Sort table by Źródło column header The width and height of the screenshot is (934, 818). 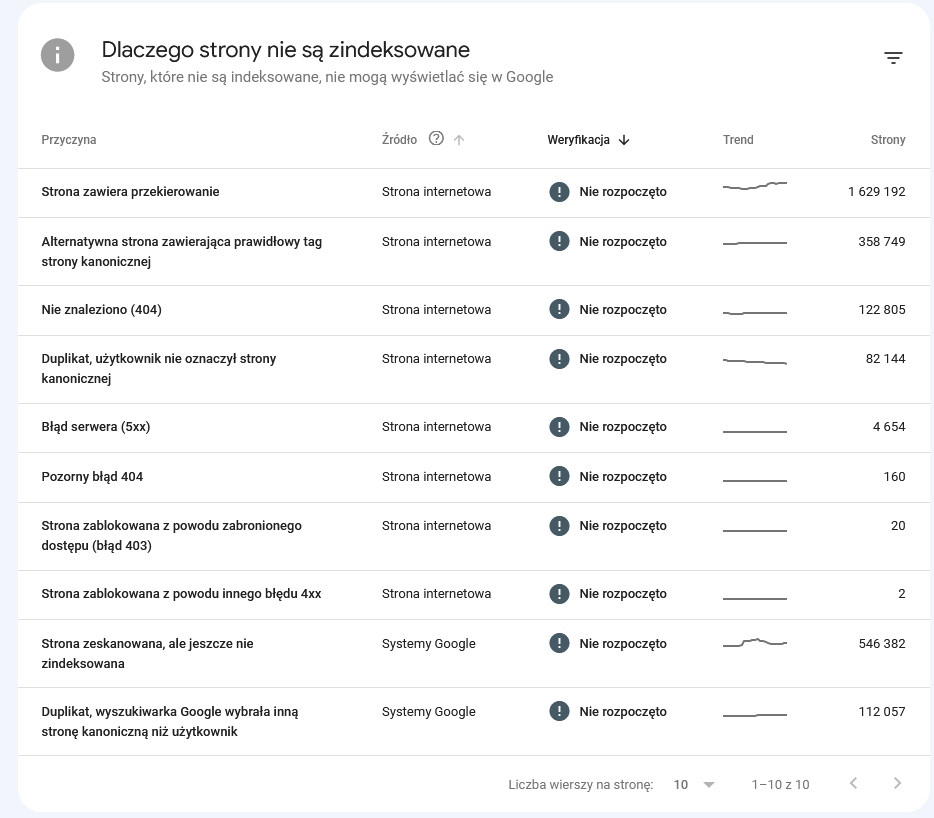399,139
